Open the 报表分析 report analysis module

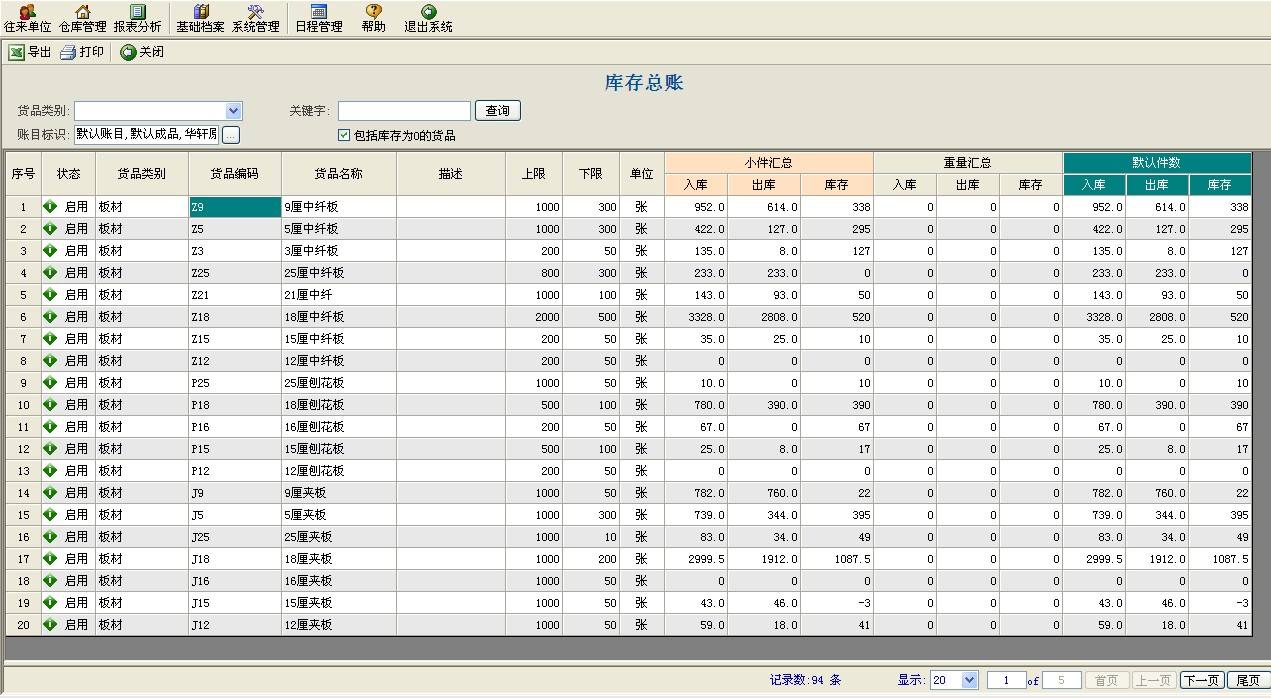[139, 17]
